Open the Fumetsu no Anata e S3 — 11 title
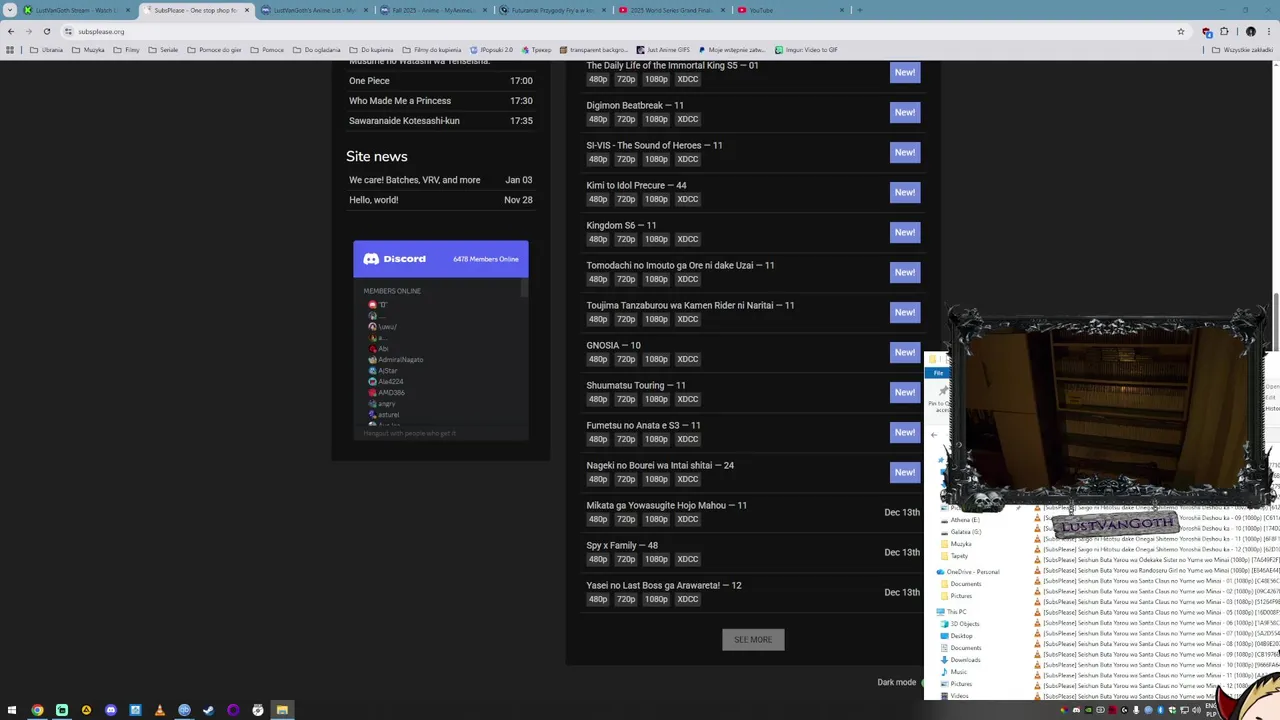Viewport: 1280px width, 720px height. [x=643, y=425]
